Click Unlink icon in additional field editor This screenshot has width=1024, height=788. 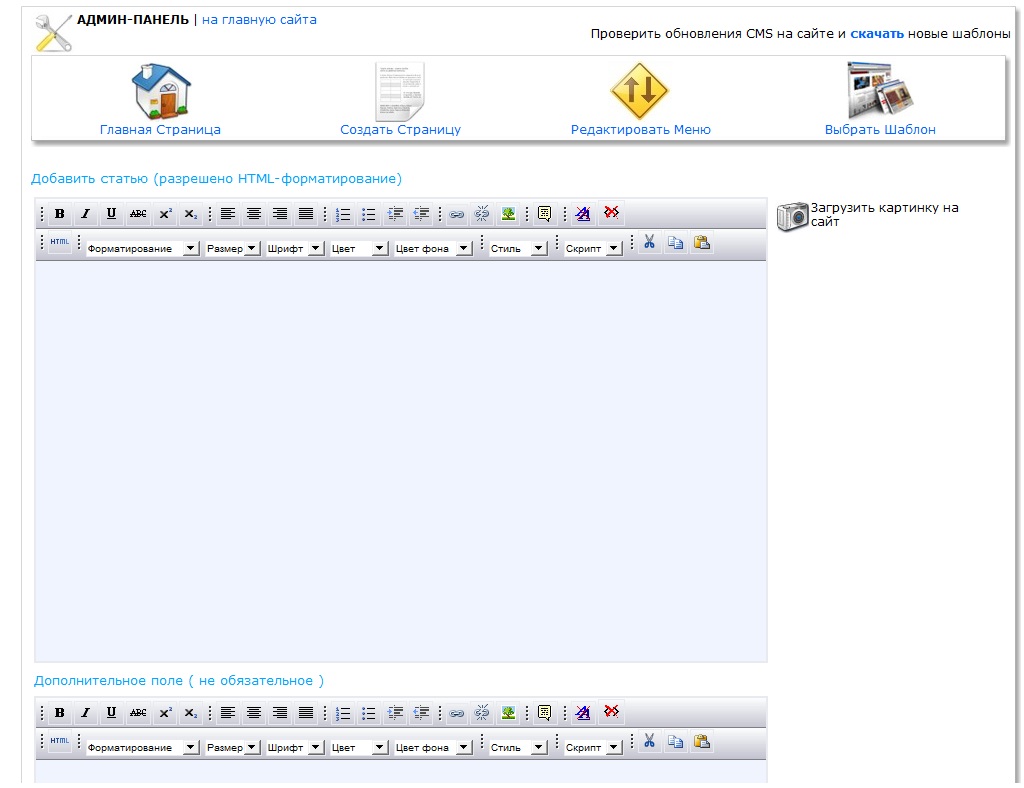click(482, 713)
